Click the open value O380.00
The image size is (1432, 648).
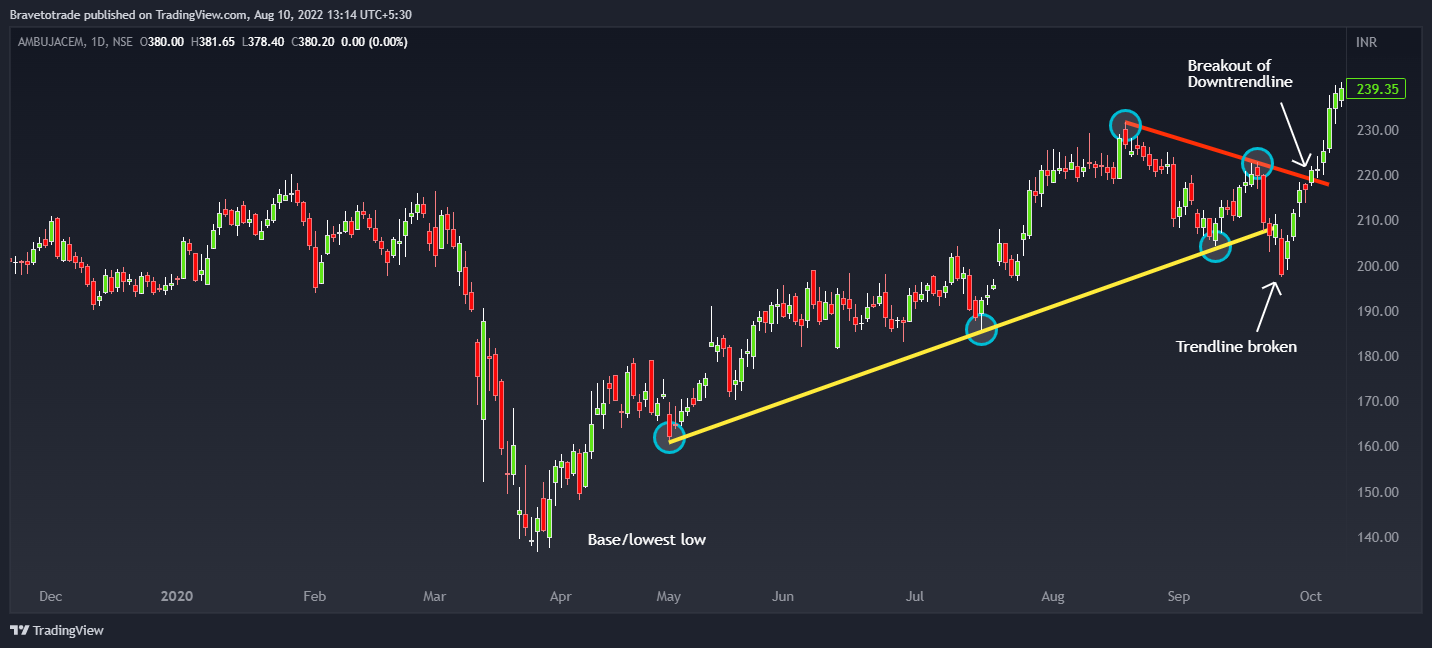[x=162, y=42]
